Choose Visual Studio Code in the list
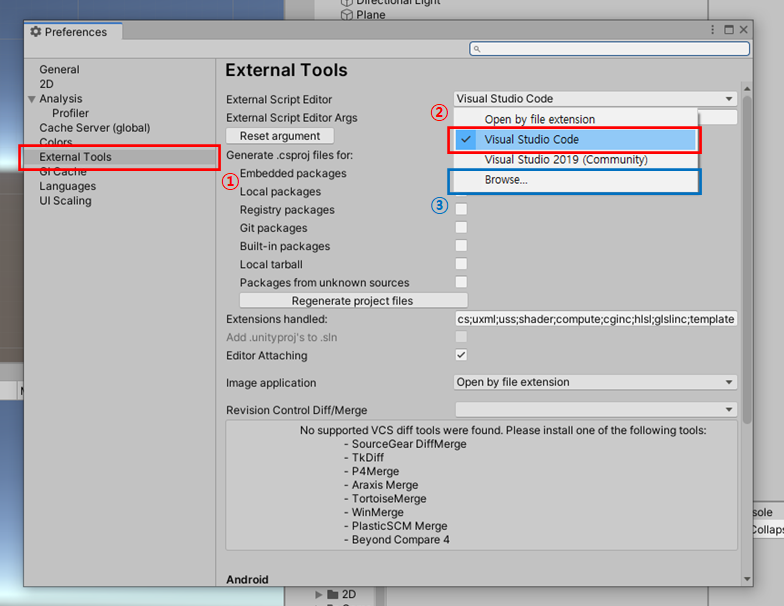 point(576,140)
